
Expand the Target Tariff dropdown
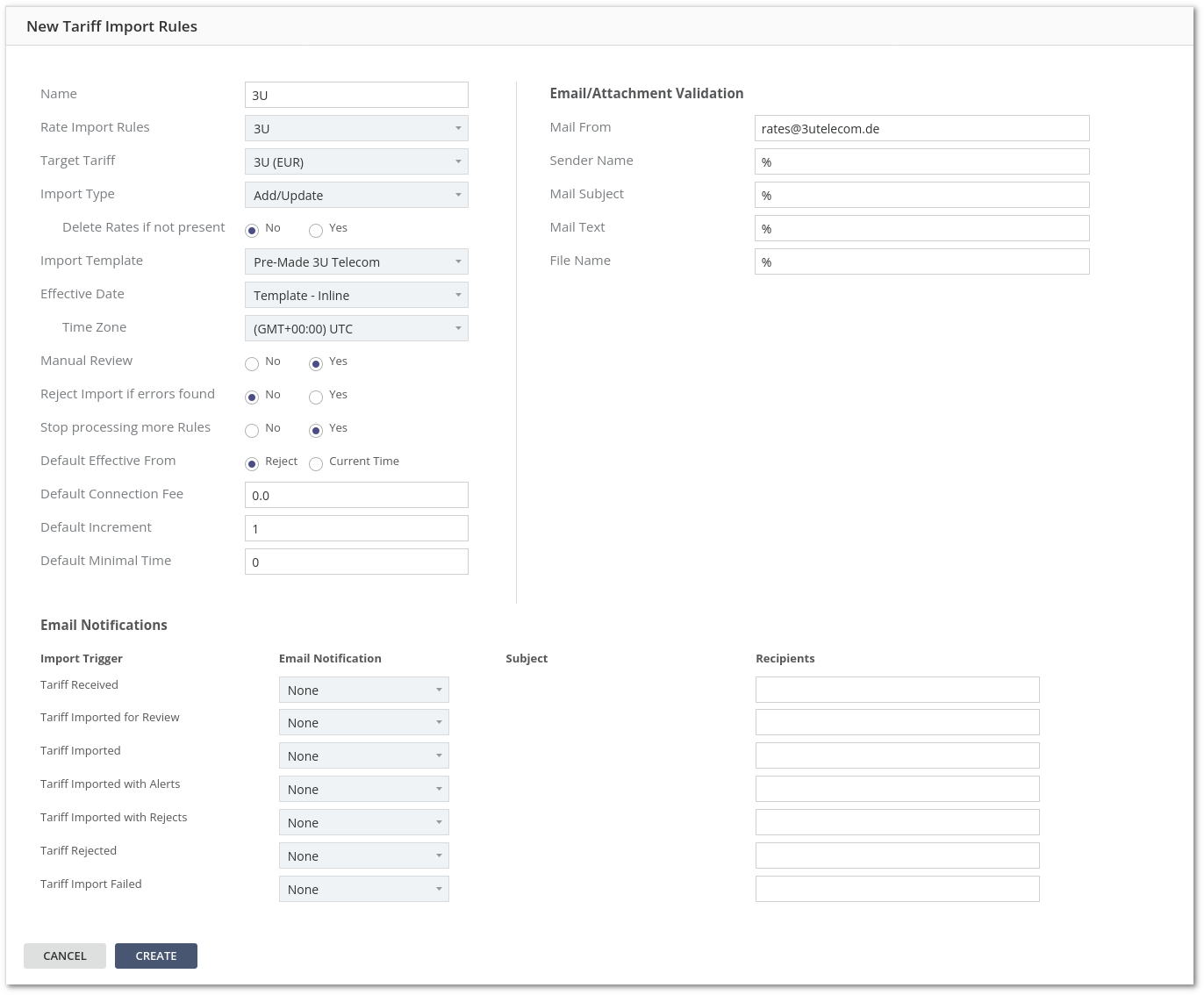click(356, 161)
